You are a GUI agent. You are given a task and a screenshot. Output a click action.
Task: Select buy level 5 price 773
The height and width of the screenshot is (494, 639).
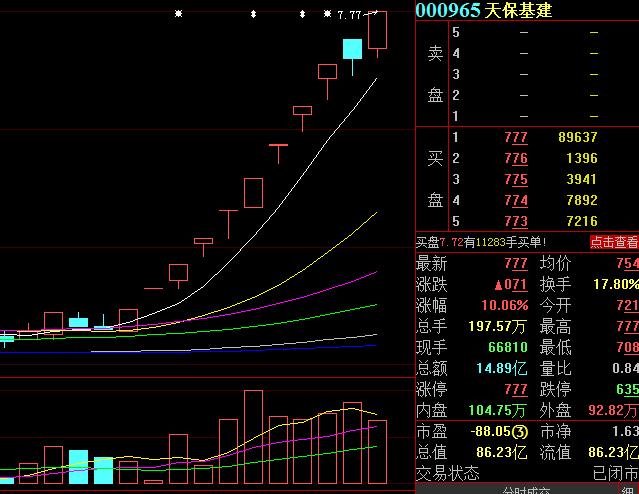(516, 221)
